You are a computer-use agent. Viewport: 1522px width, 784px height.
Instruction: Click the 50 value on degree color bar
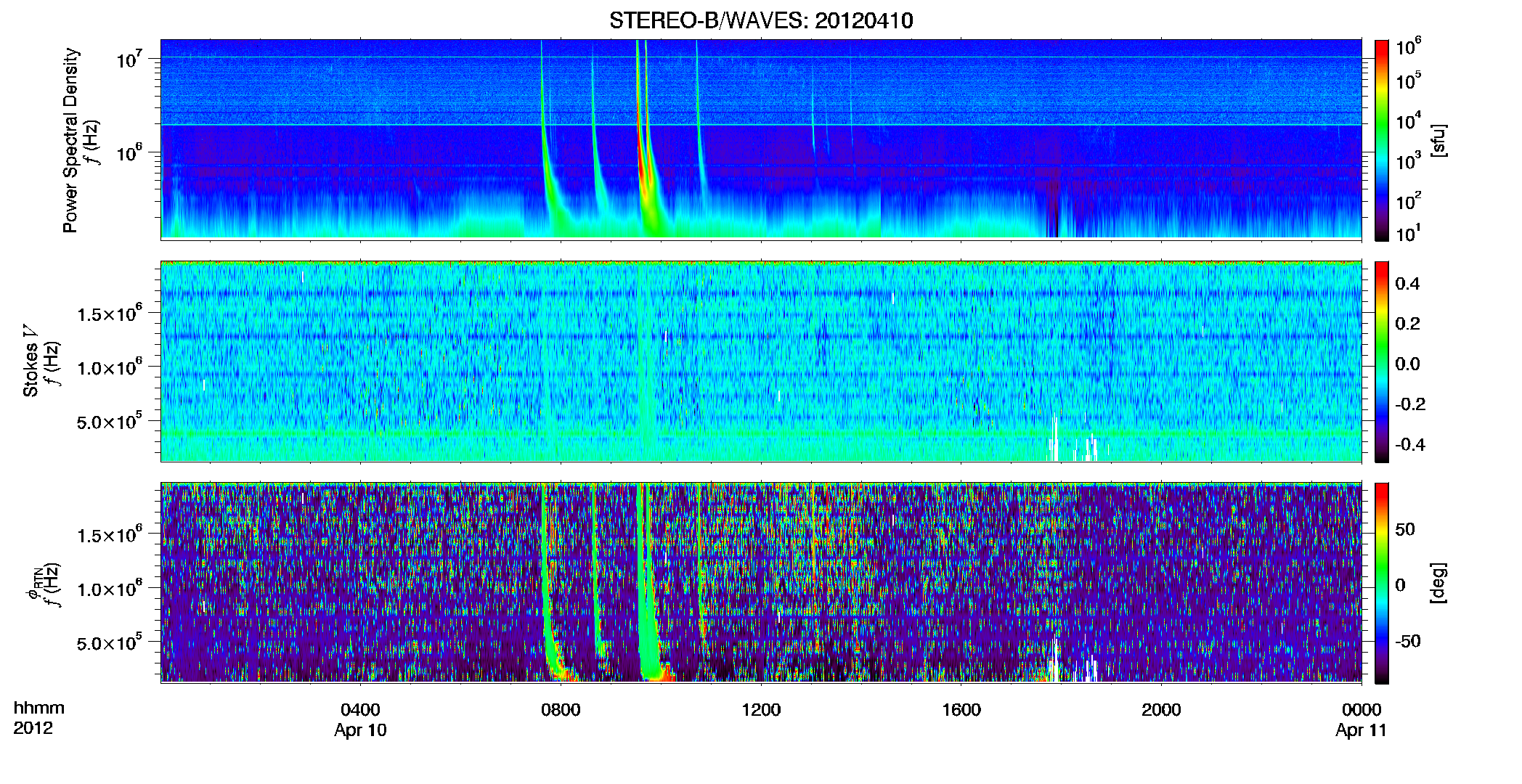click(1405, 529)
